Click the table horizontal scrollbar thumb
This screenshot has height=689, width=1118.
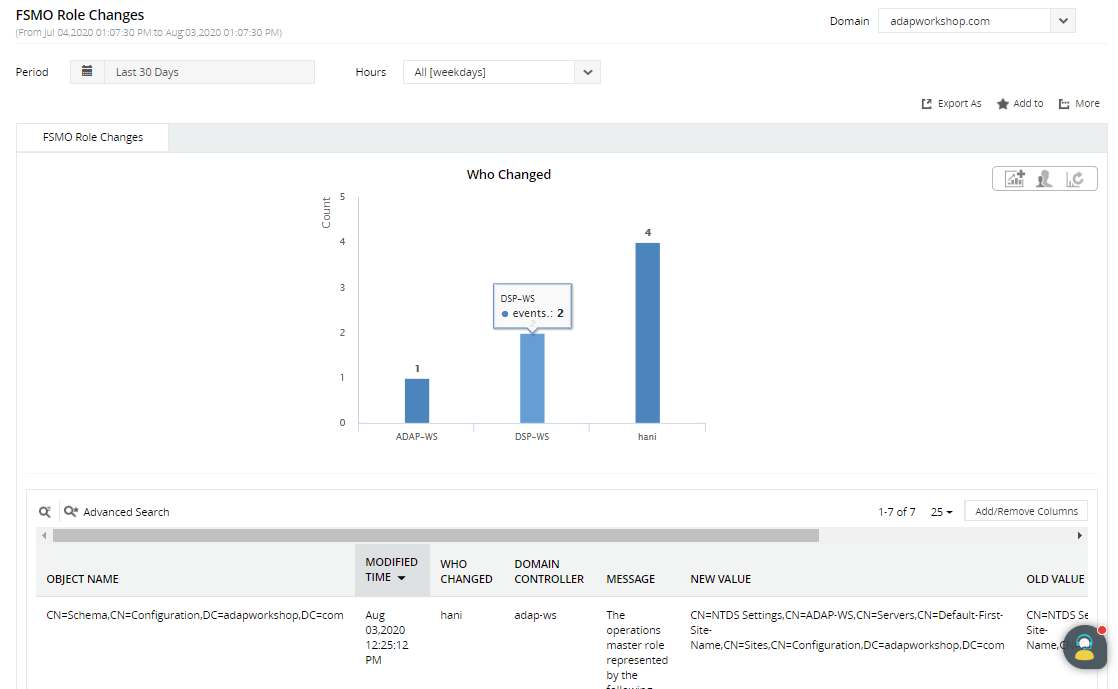[436, 536]
